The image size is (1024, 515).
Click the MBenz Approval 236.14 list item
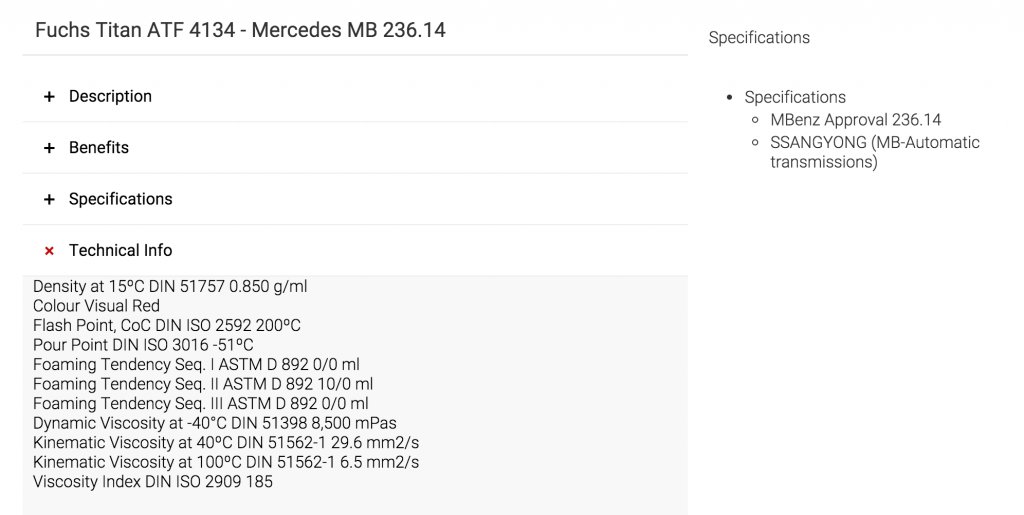(x=855, y=120)
